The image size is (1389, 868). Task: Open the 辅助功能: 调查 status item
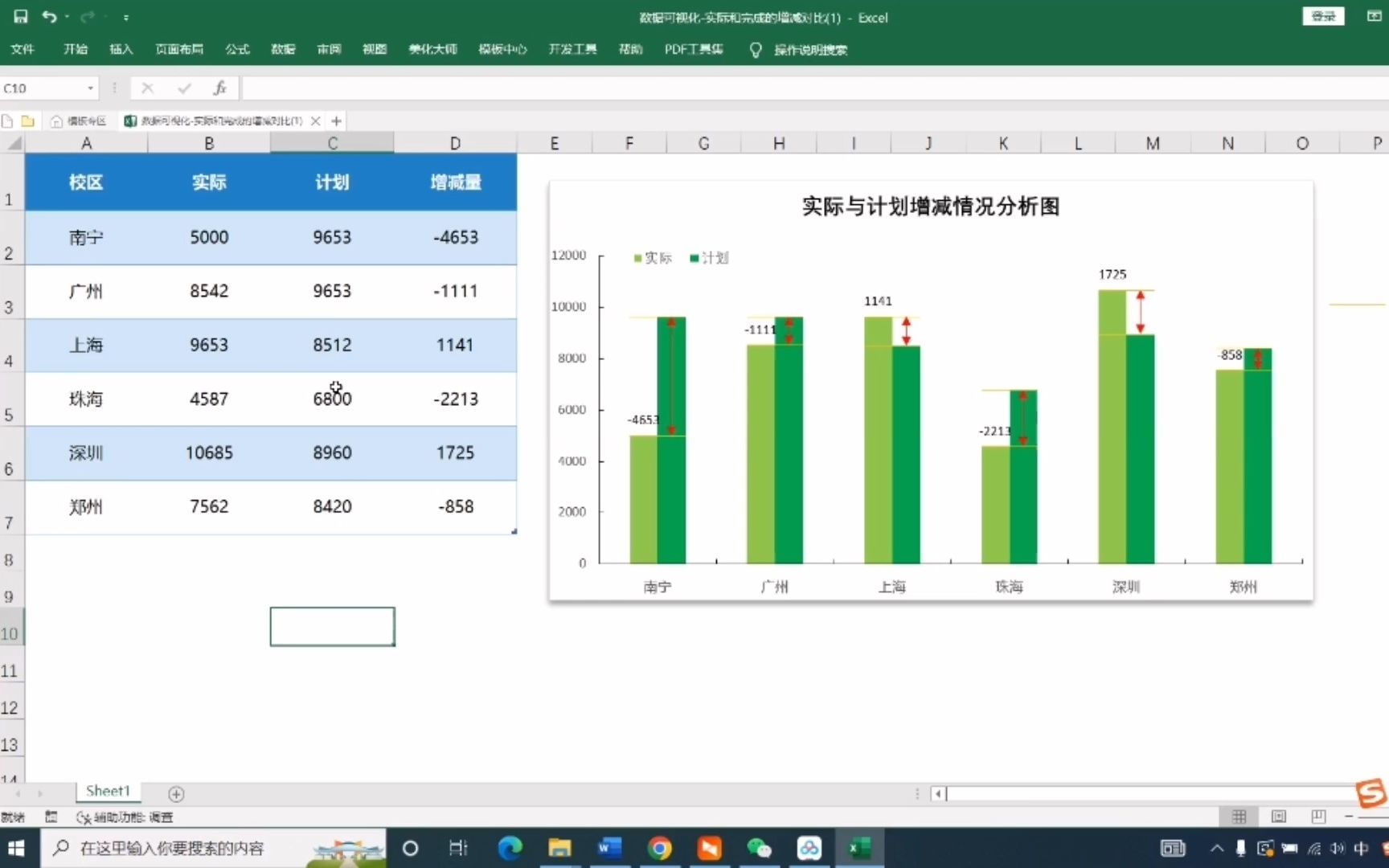click(125, 817)
